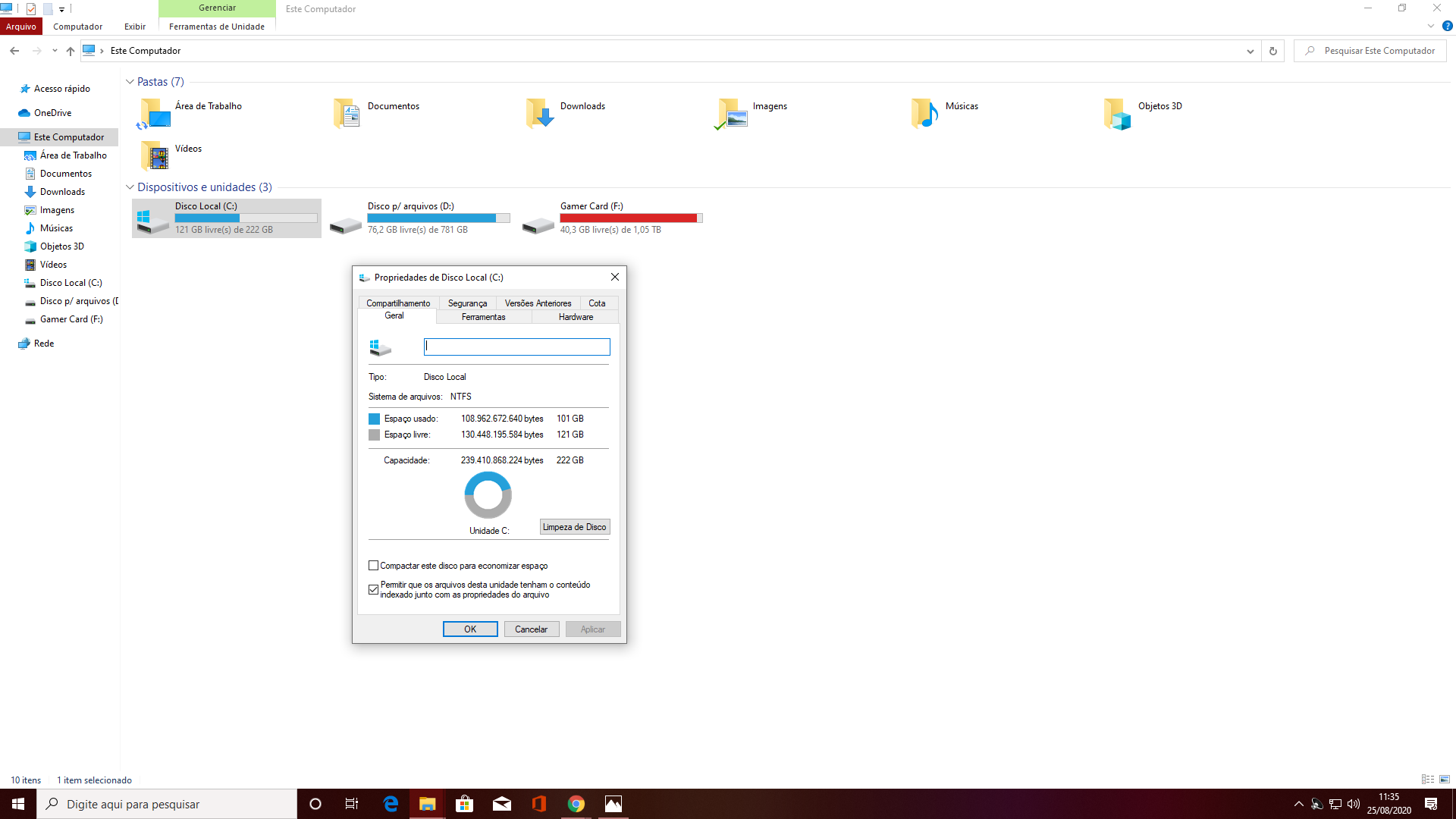Select Acesso rápido in the navigation pane
The height and width of the screenshot is (819, 1456).
pos(62,89)
